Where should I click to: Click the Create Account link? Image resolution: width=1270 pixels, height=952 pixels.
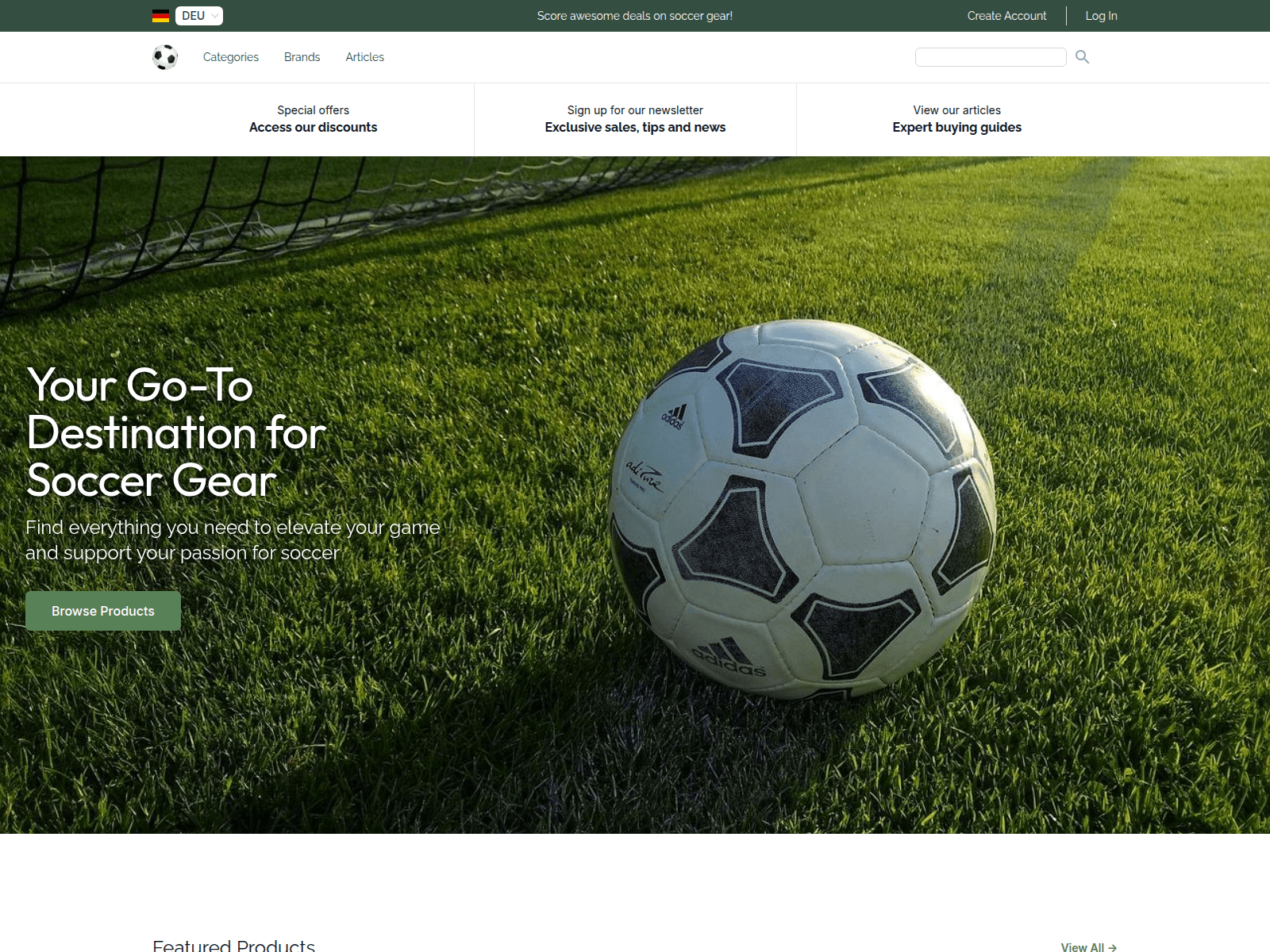[1006, 15]
